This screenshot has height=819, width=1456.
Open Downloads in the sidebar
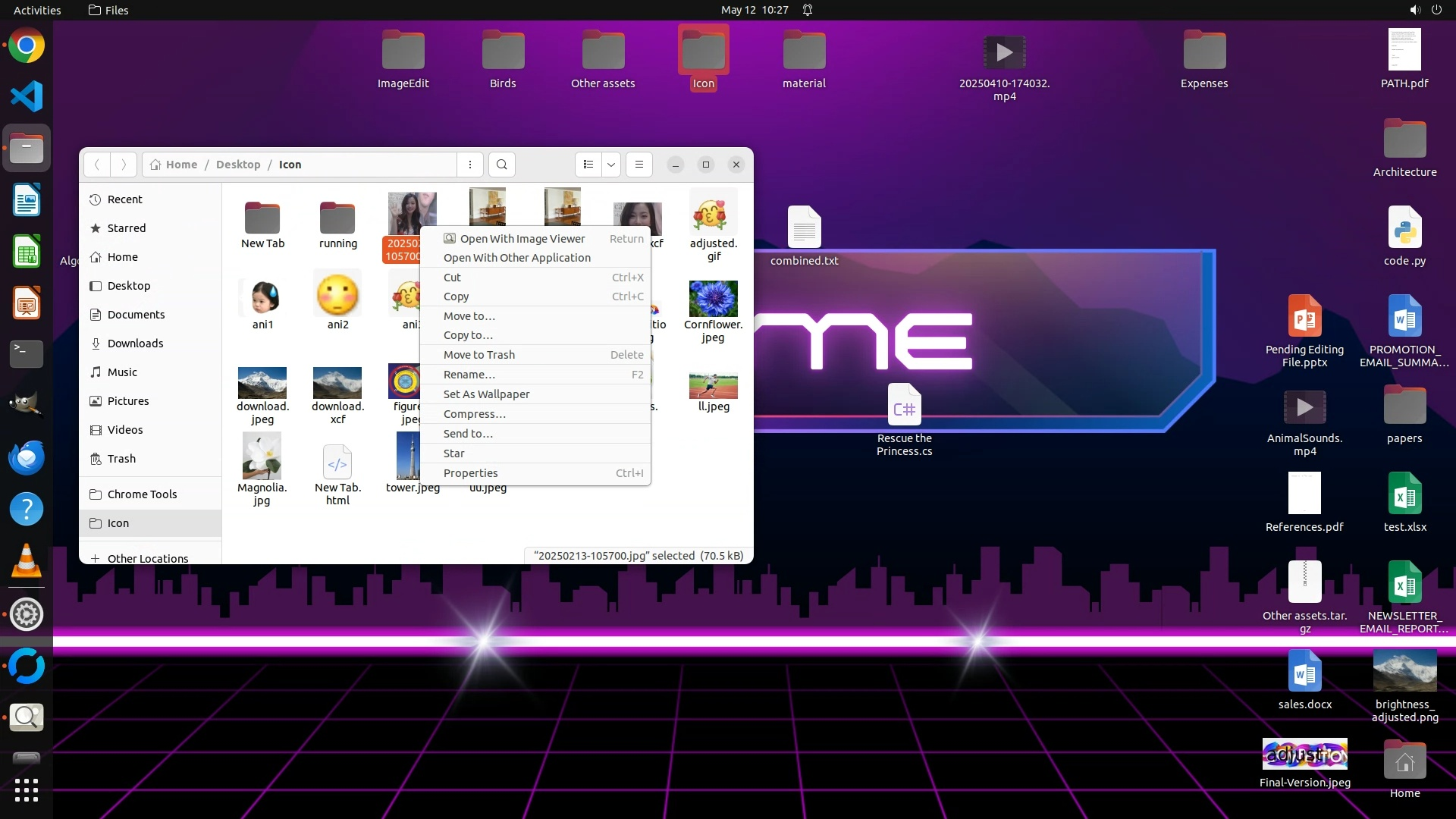[135, 344]
